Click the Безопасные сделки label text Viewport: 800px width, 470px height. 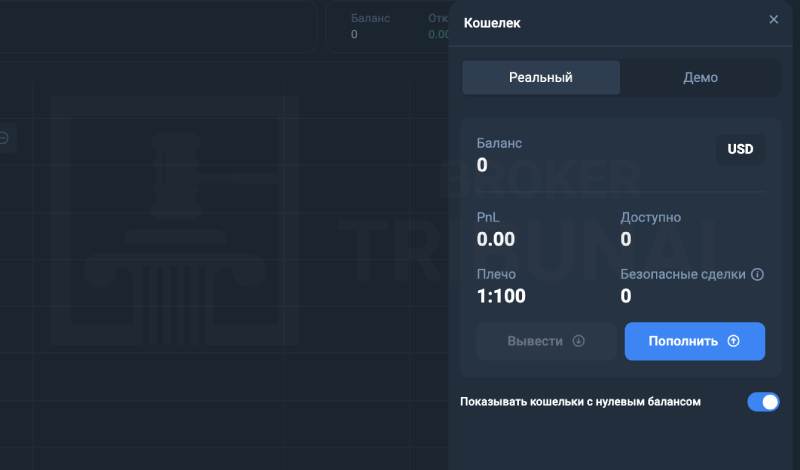(x=683, y=275)
